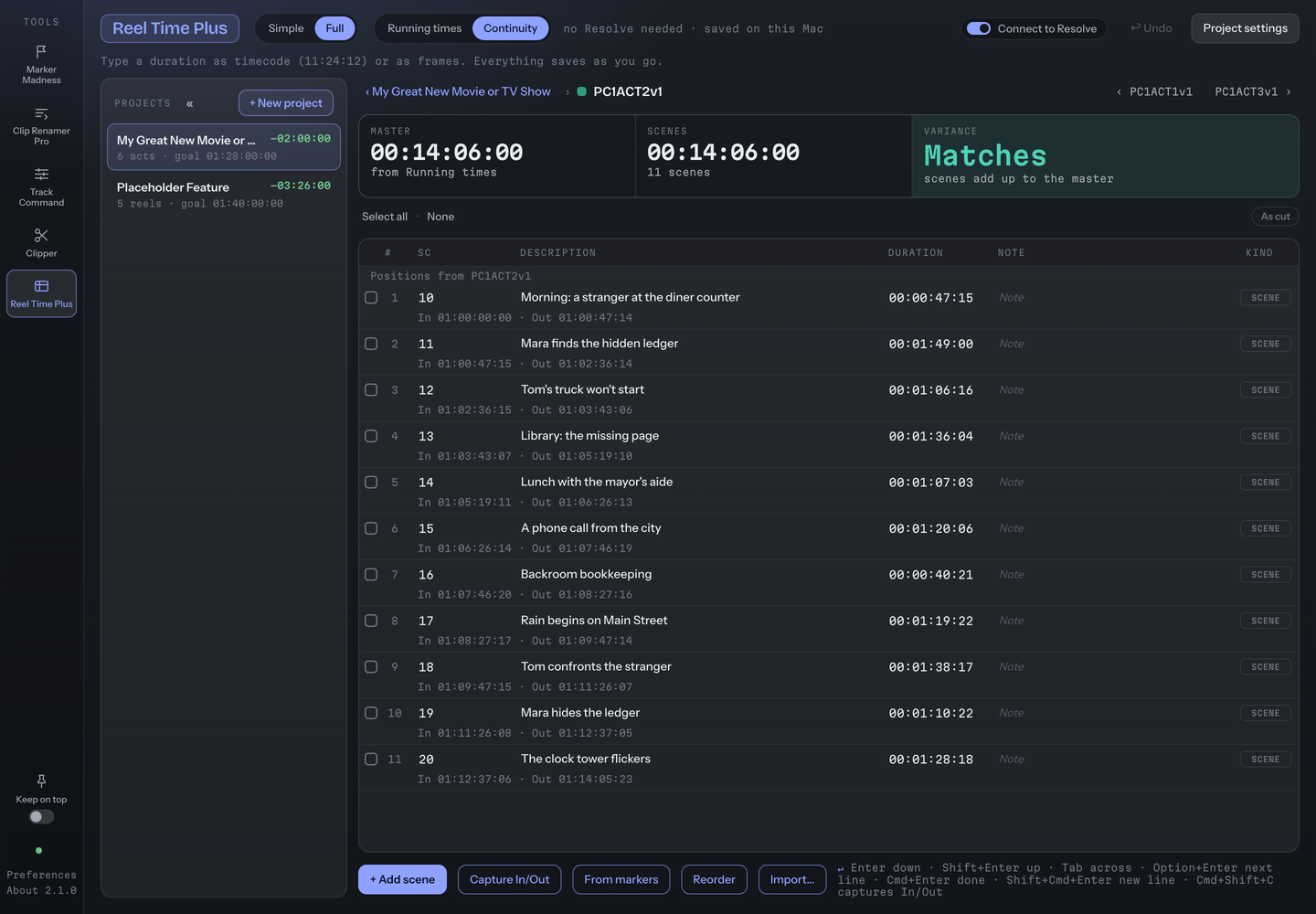Select the Placeholder Feature project
1316x914 pixels.
pos(224,195)
